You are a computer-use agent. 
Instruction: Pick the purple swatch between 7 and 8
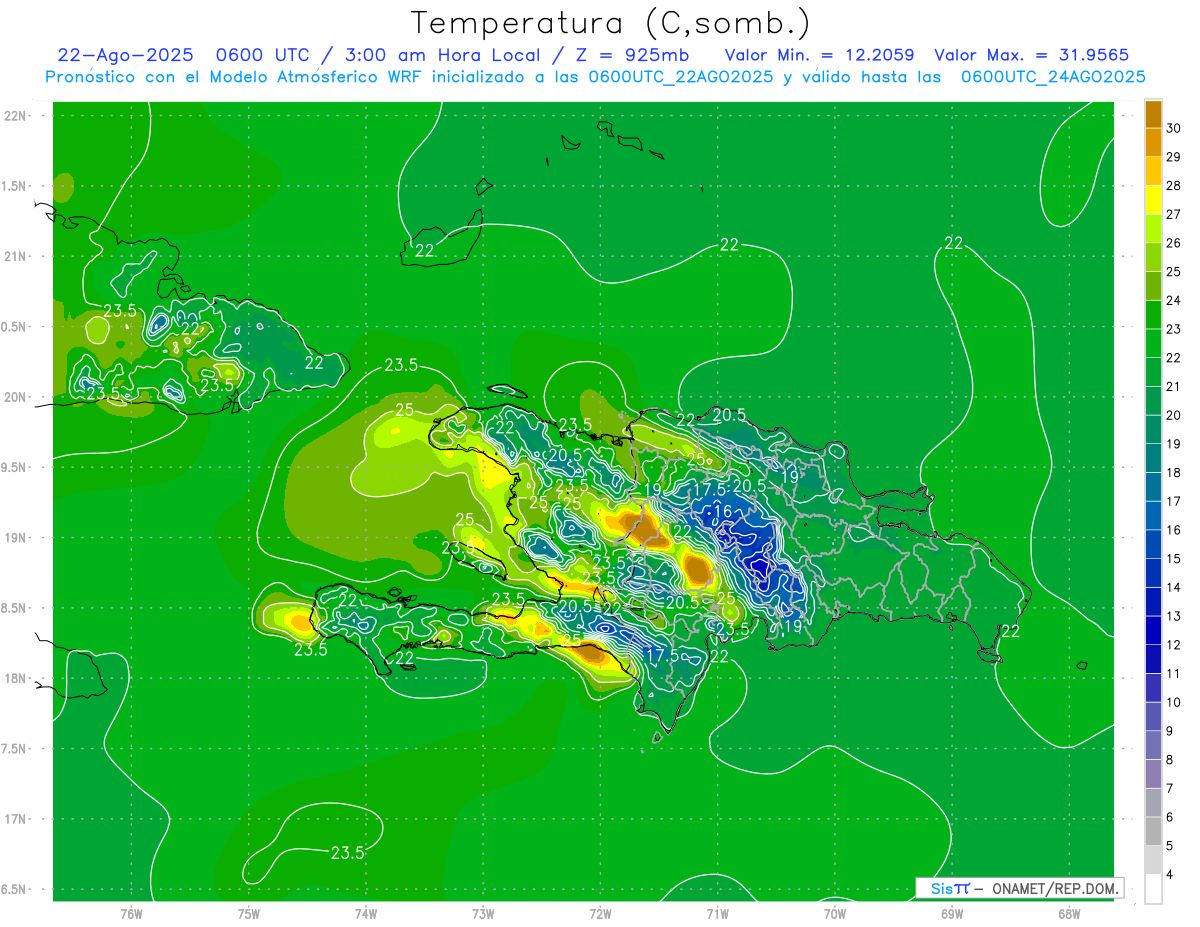click(1153, 774)
